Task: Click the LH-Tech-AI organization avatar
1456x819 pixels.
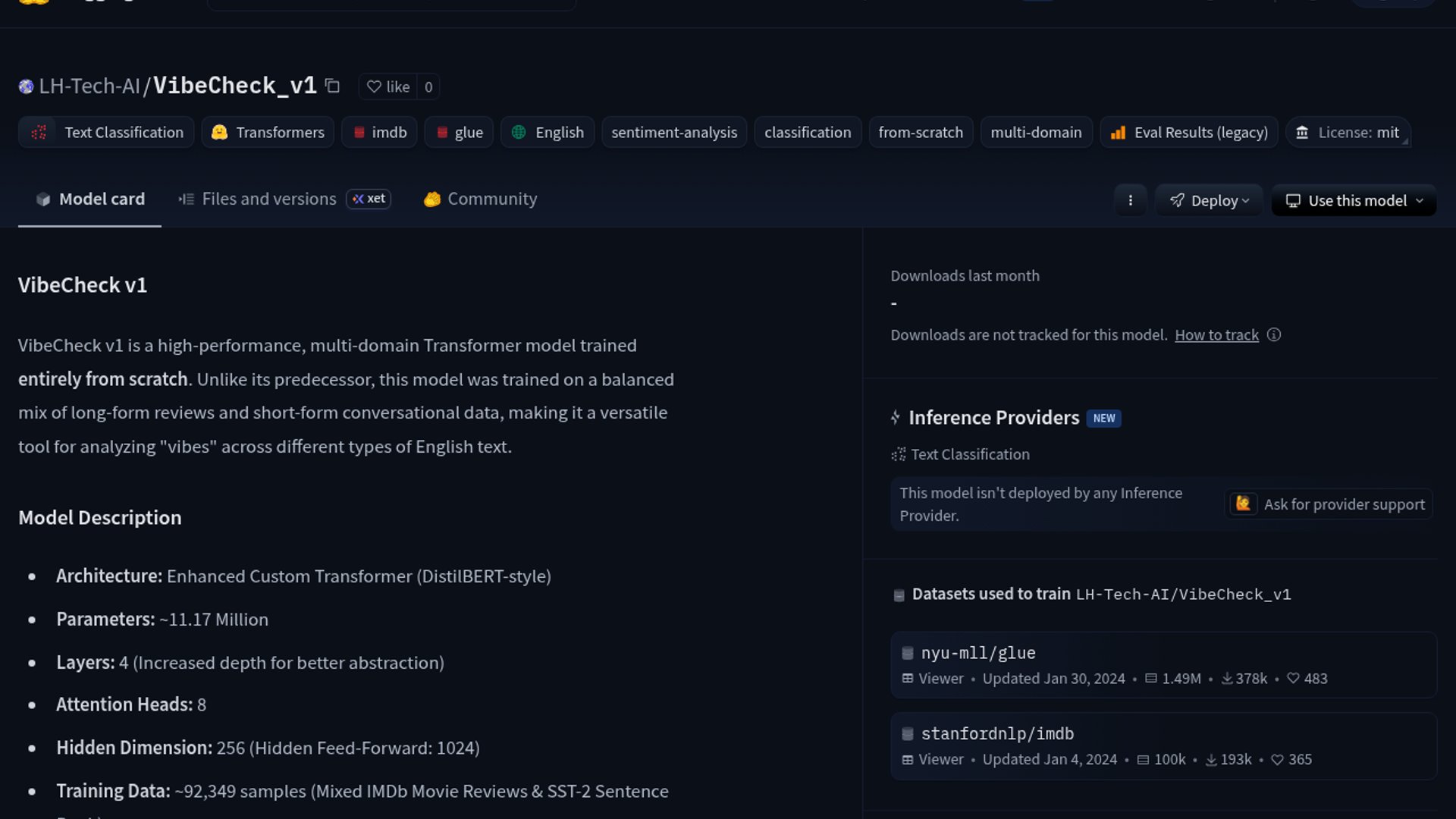Action: [27, 86]
